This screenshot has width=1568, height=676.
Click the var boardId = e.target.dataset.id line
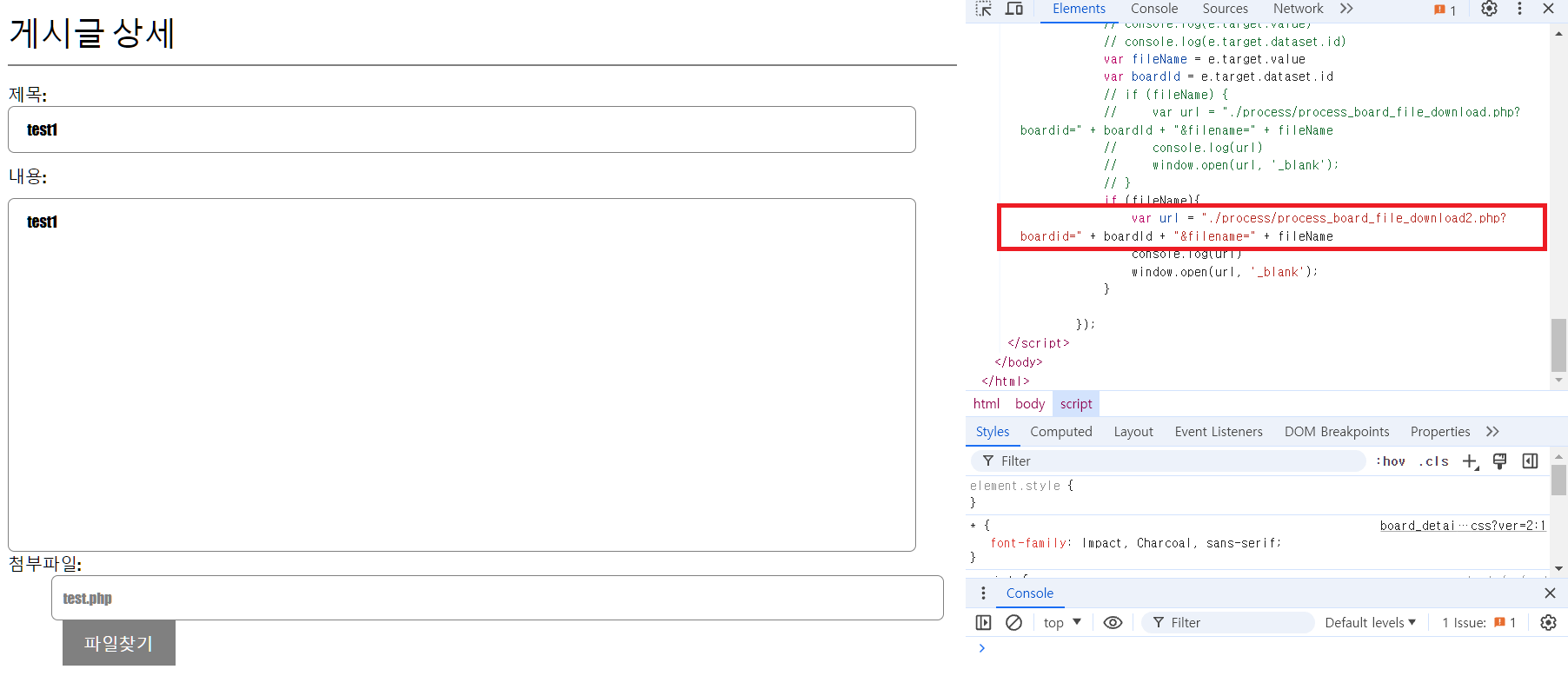click(x=1219, y=76)
